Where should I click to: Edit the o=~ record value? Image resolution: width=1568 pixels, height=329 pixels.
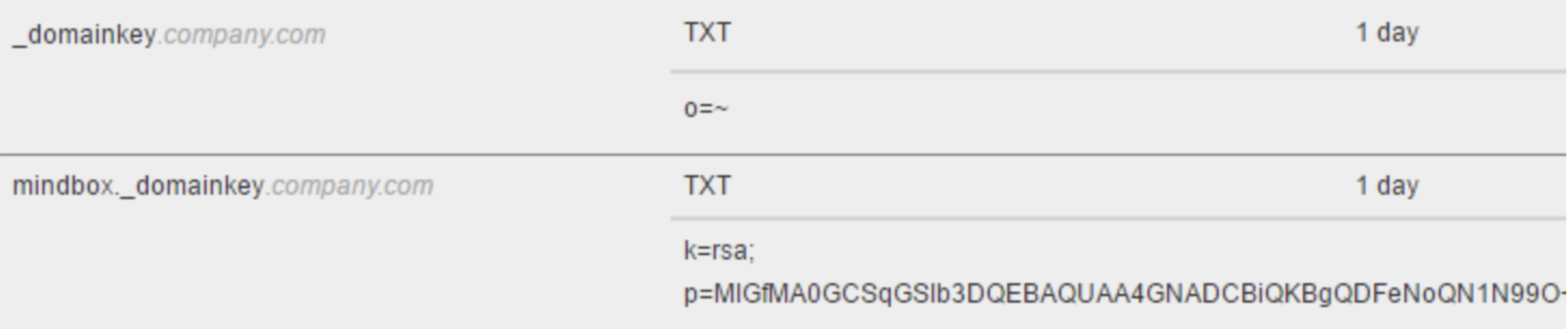point(706,110)
